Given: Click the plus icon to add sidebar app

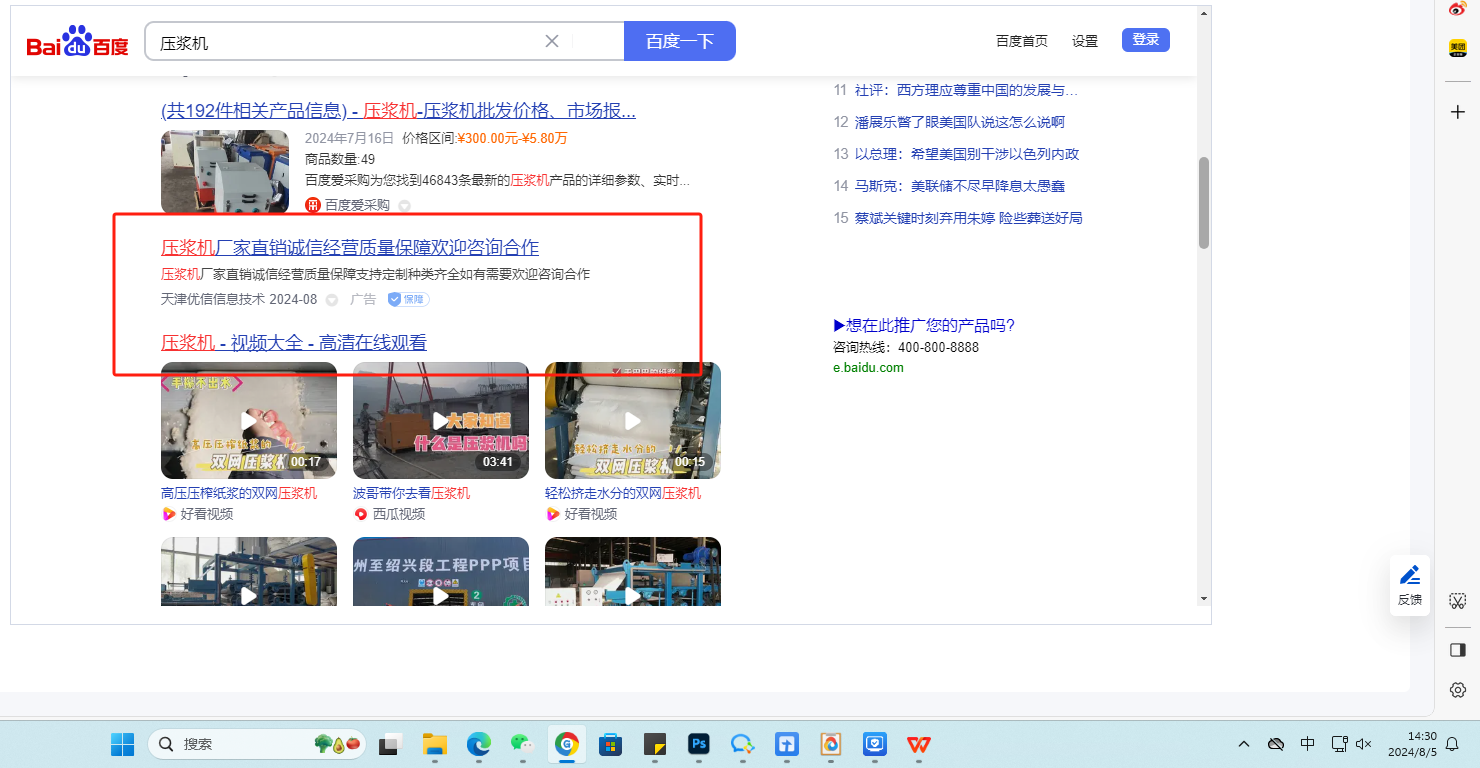Looking at the screenshot, I should pyautogui.click(x=1458, y=112).
